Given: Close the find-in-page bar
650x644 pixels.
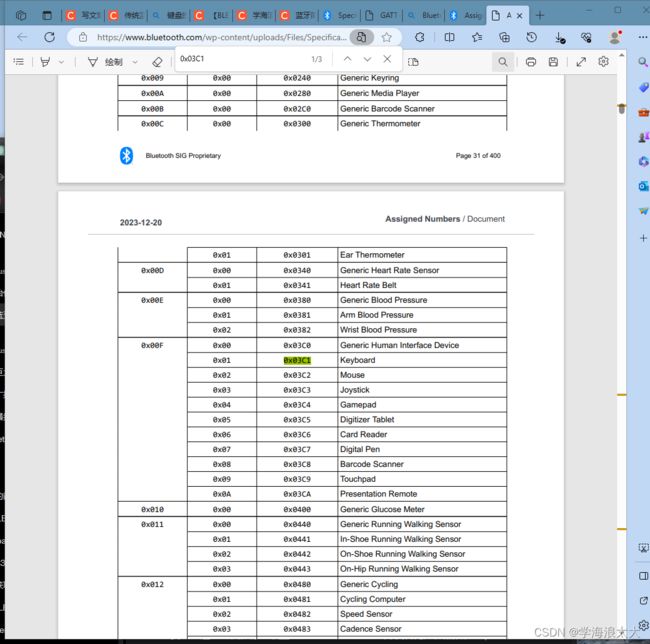Looking at the screenshot, I should click(387, 59).
